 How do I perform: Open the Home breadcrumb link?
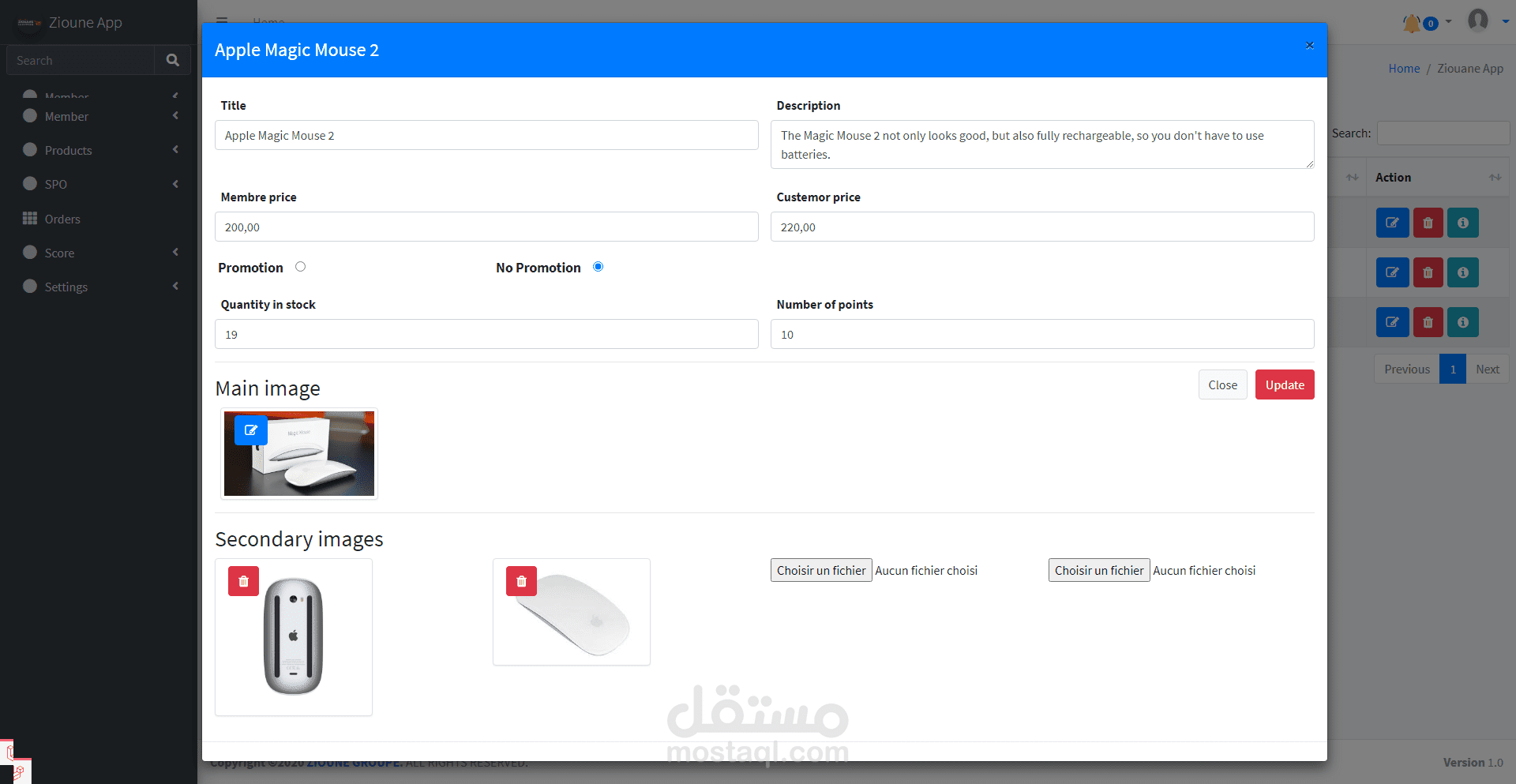pos(1404,69)
